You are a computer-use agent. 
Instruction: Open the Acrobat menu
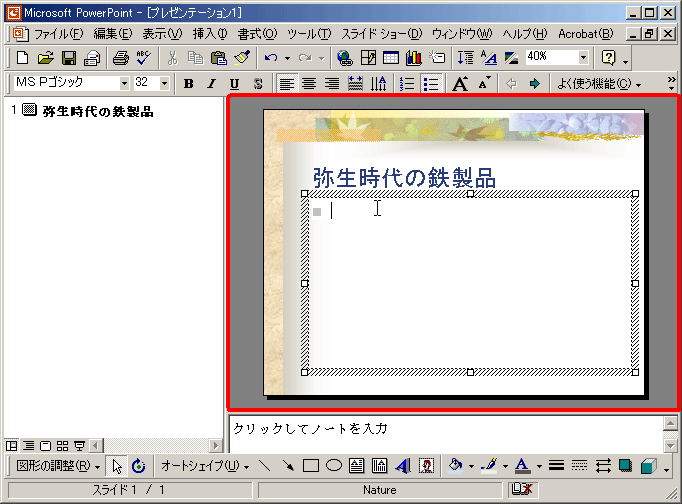click(585, 34)
